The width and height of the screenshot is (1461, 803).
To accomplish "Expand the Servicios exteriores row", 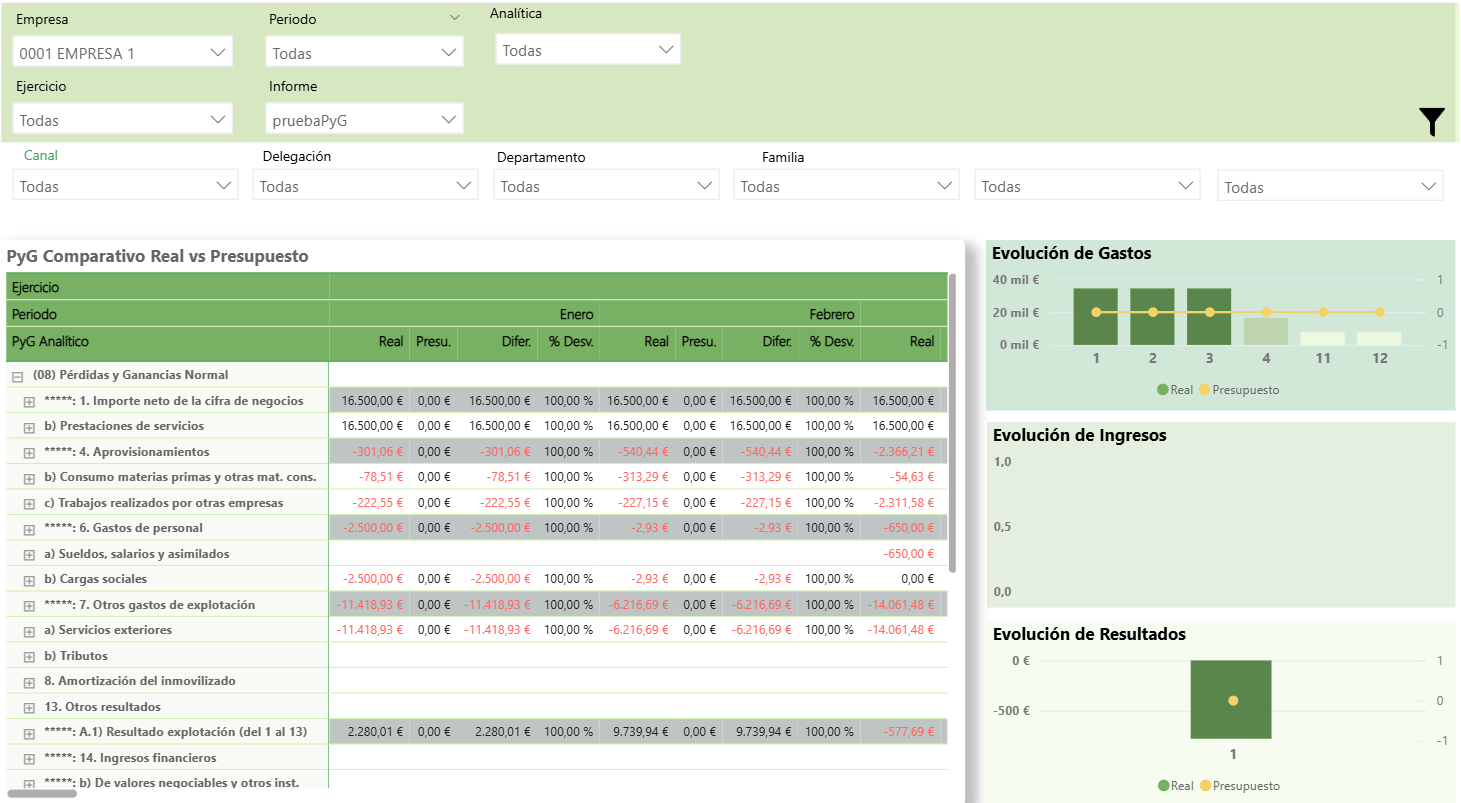I will click(30, 631).
